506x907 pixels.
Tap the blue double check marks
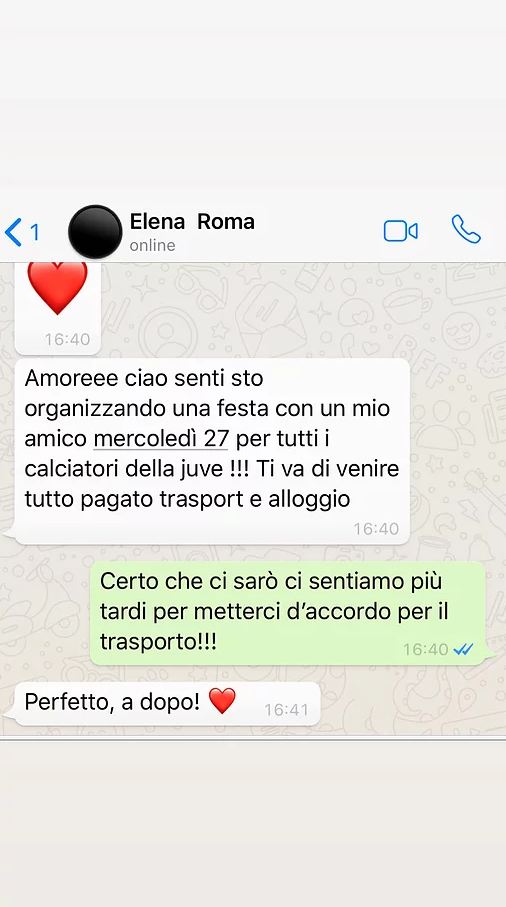(x=463, y=650)
